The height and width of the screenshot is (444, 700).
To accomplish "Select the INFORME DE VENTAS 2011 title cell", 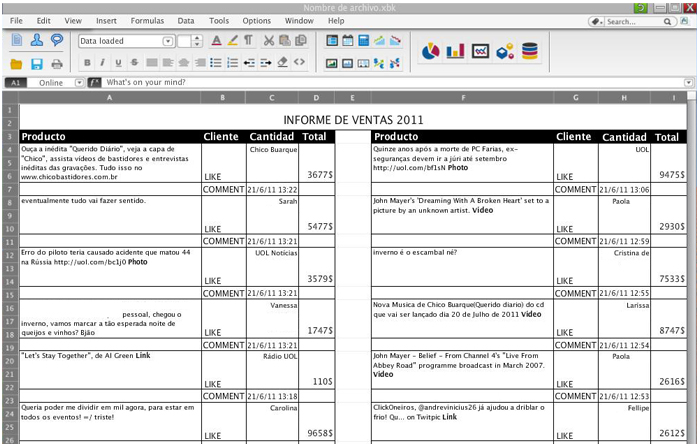I will click(353, 117).
